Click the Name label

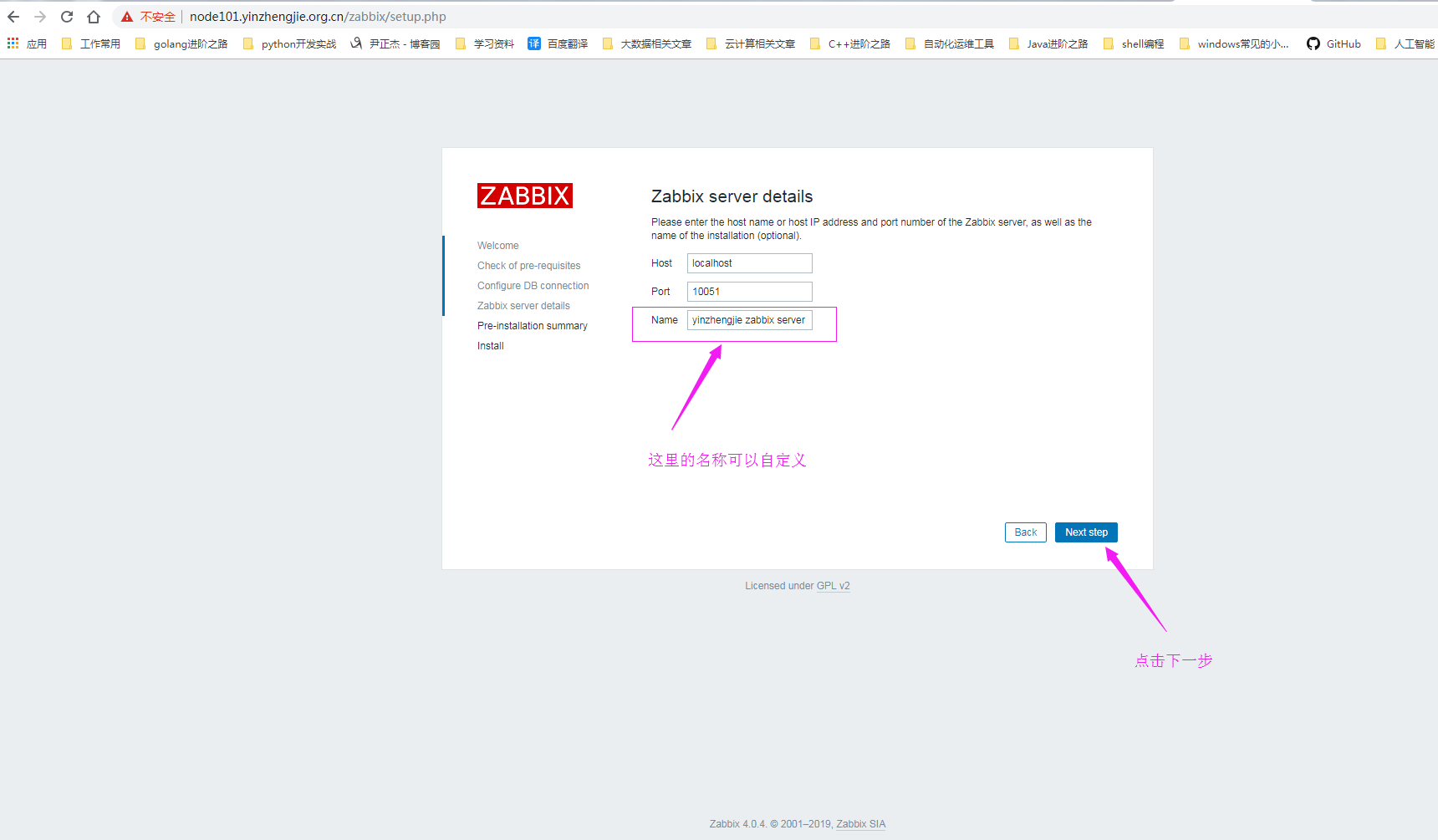pyautogui.click(x=665, y=320)
